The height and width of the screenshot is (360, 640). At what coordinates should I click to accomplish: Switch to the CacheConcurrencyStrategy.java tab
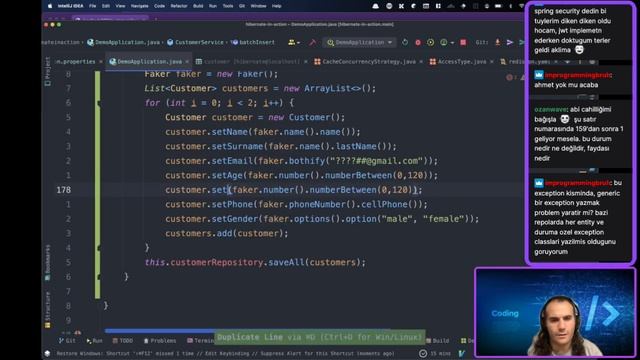coord(369,62)
